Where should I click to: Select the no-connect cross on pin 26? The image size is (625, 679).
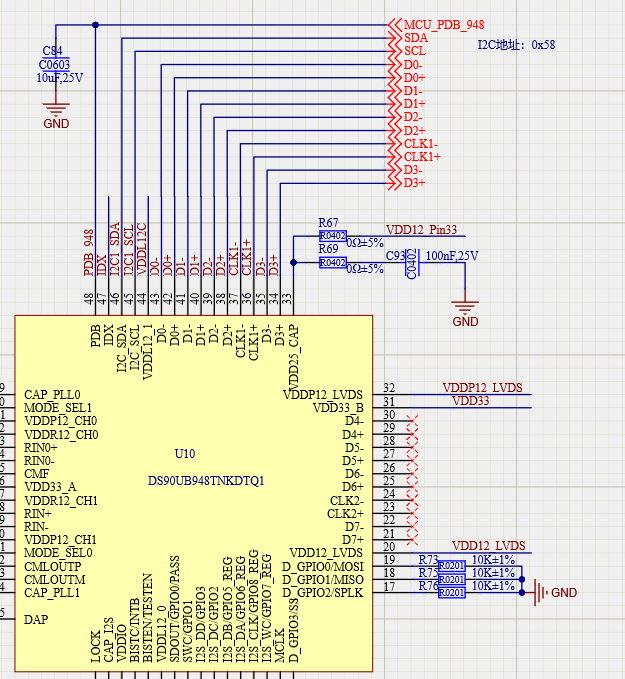pos(412,473)
